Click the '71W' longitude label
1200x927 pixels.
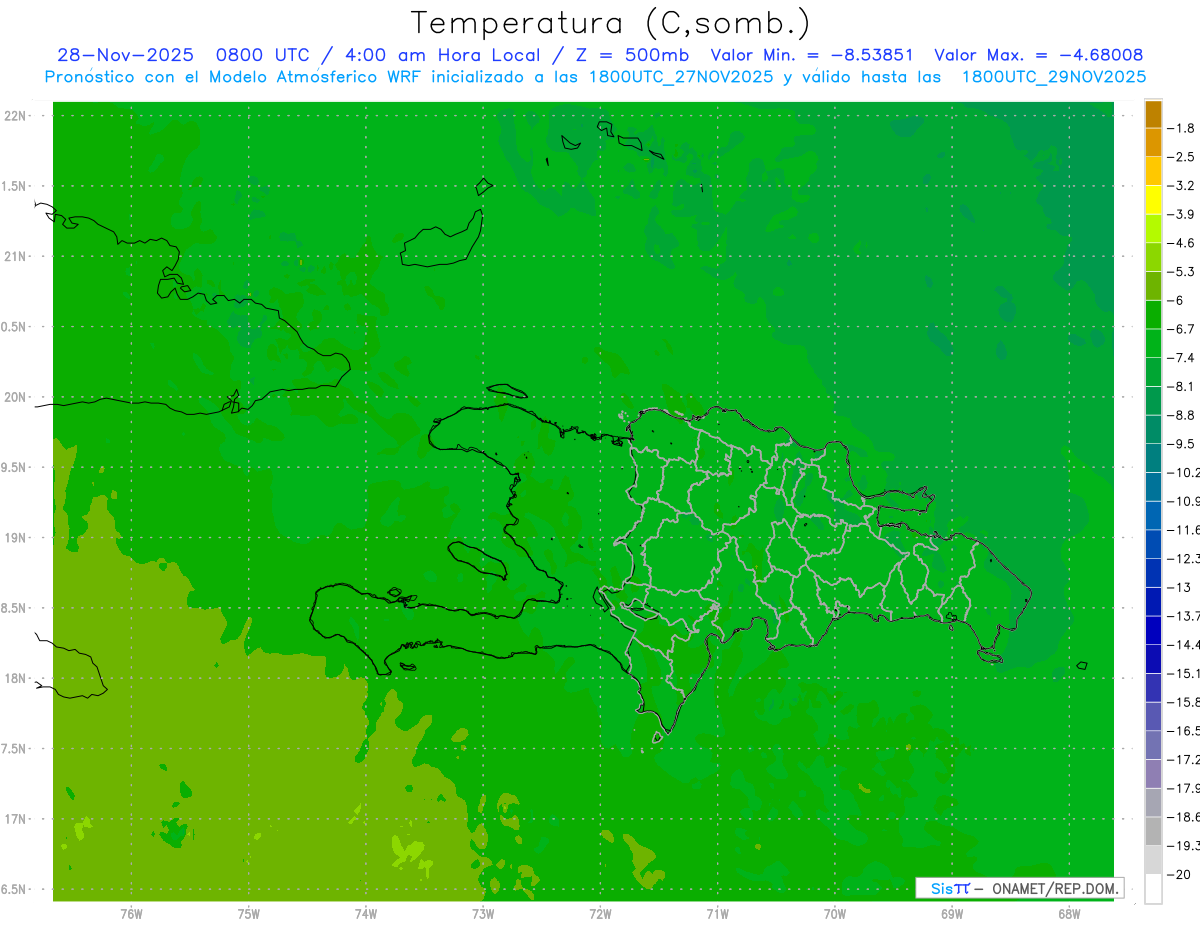click(717, 913)
